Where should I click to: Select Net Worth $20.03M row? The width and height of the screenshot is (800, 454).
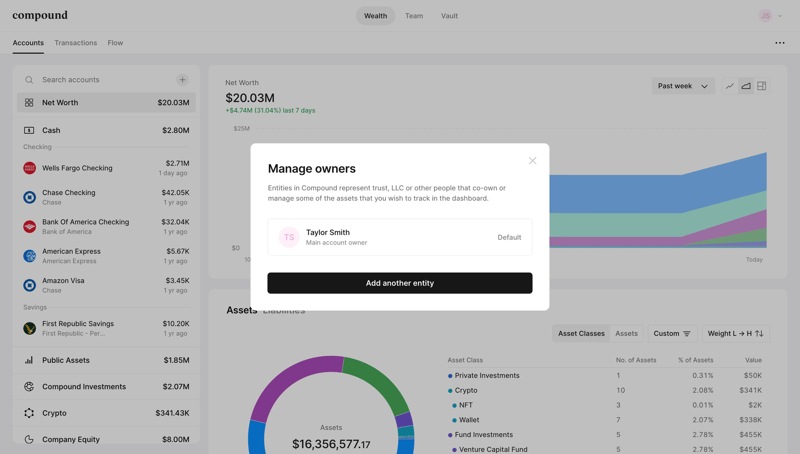(106, 103)
